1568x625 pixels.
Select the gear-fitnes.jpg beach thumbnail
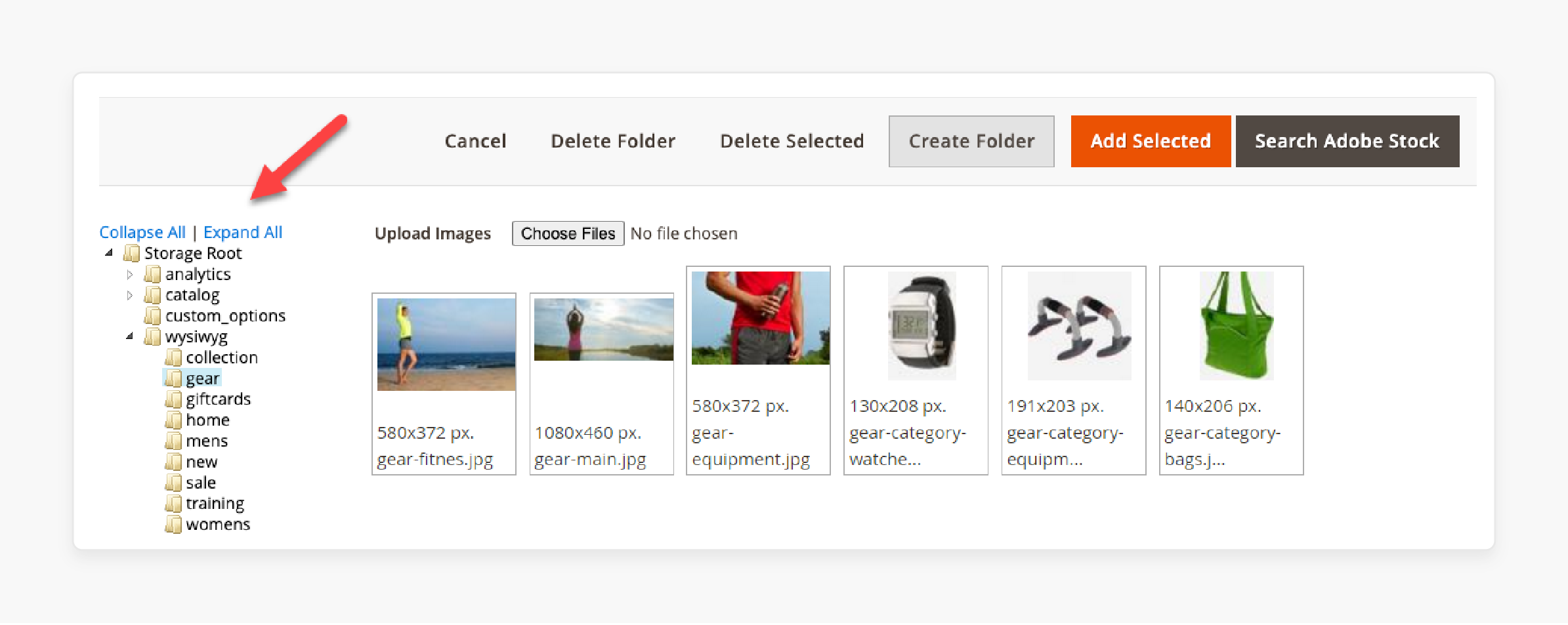(x=446, y=344)
